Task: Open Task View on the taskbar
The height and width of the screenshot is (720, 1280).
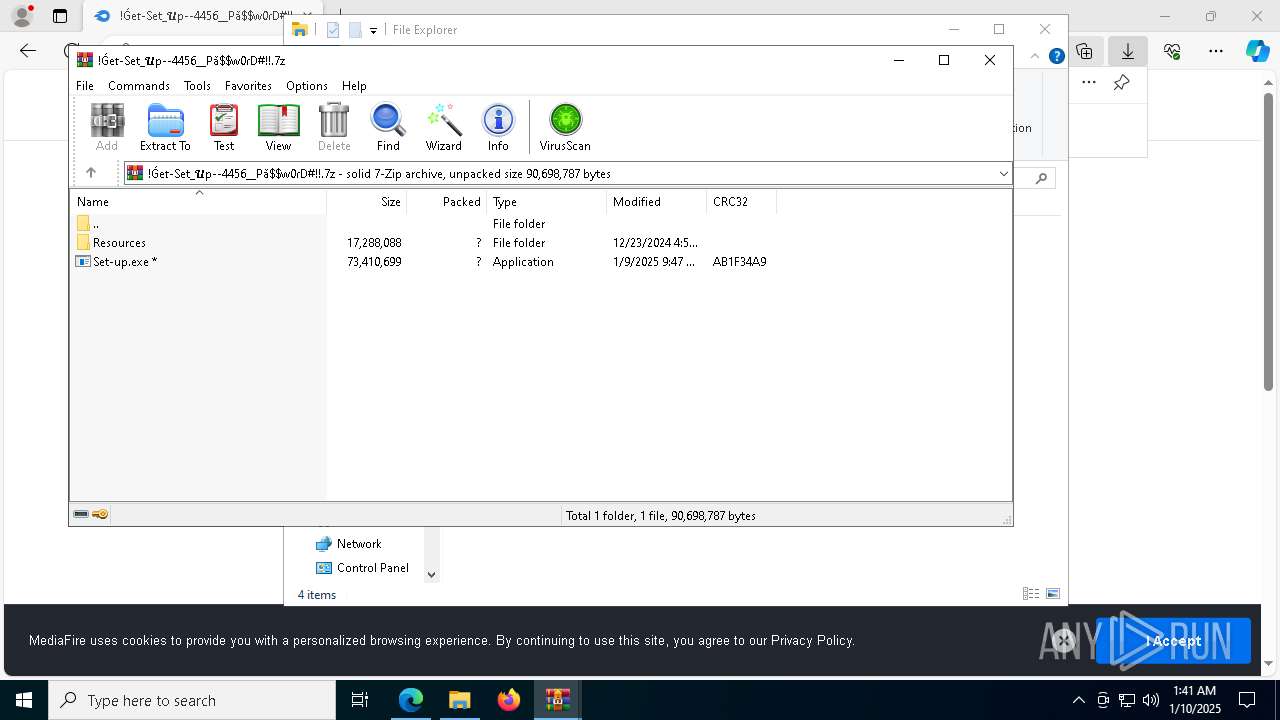Action: [360, 700]
